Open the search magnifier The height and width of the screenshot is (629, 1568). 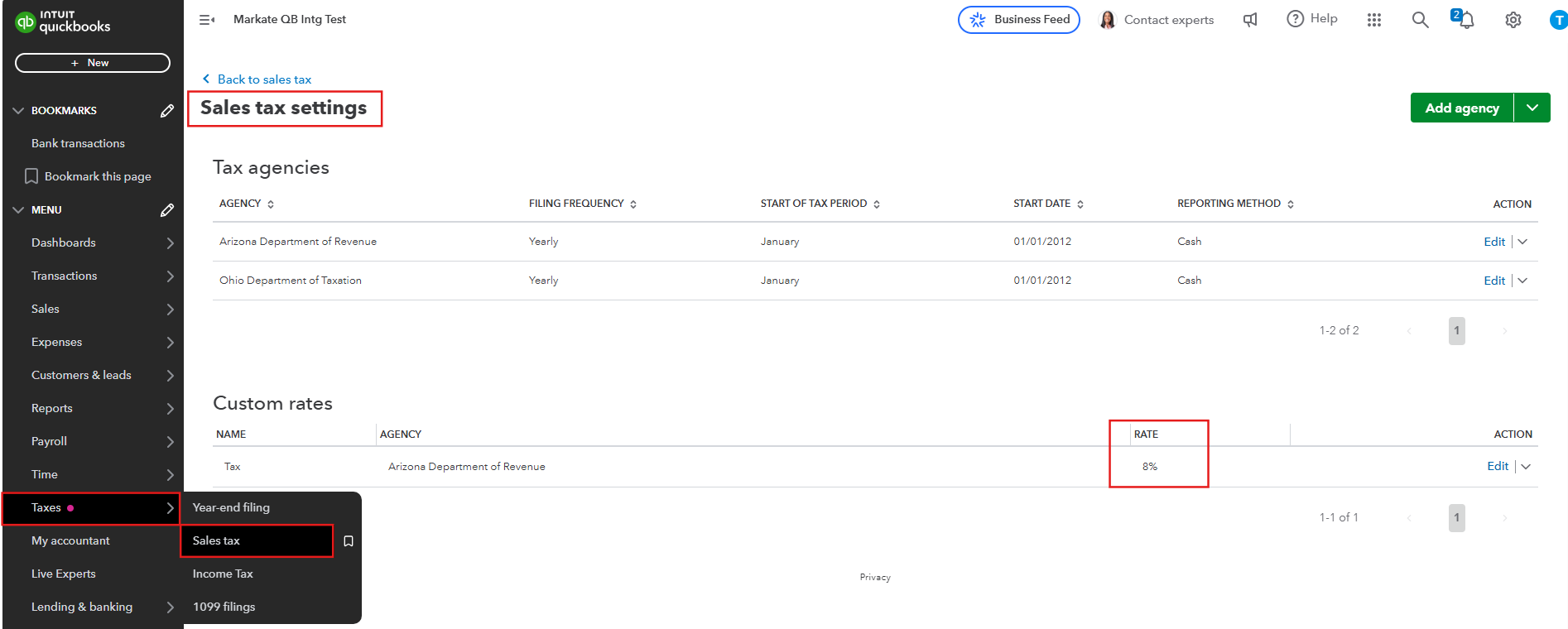coord(1420,20)
